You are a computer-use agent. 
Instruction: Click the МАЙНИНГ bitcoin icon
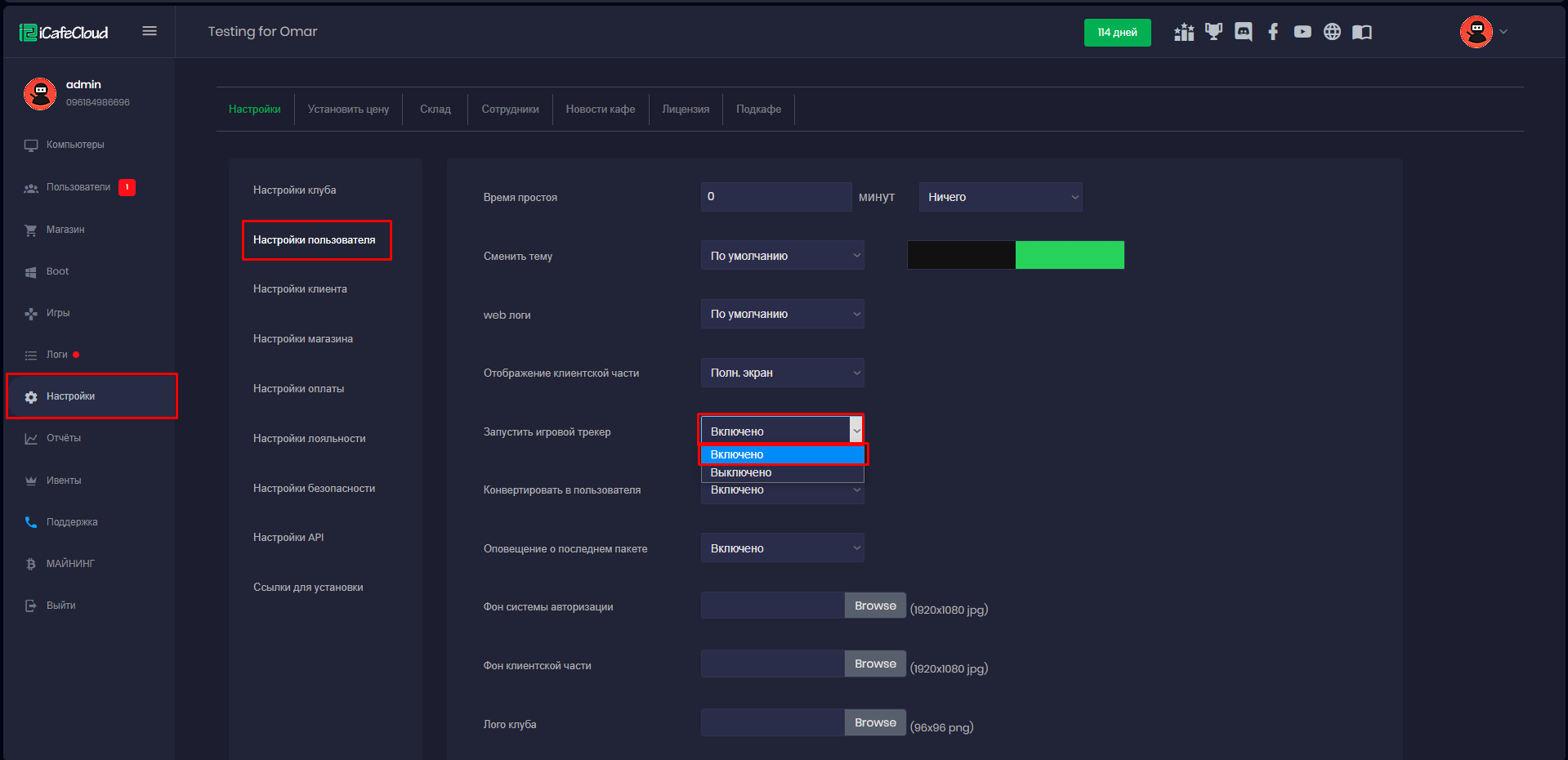pos(31,564)
